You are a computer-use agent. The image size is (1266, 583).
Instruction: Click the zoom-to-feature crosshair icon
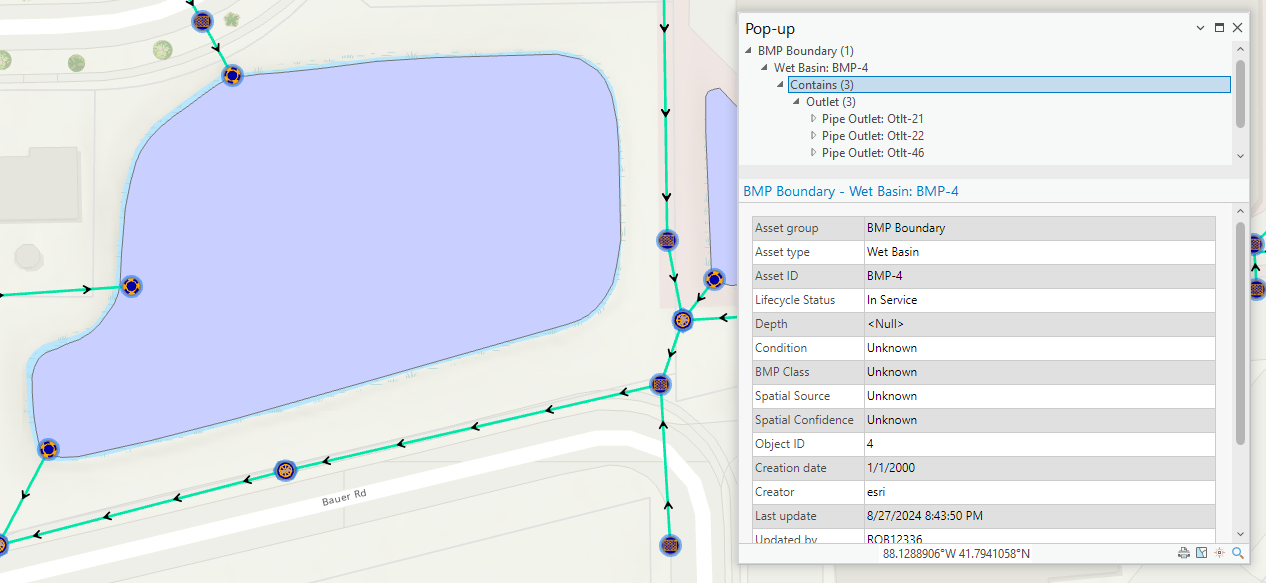tap(1219, 552)
